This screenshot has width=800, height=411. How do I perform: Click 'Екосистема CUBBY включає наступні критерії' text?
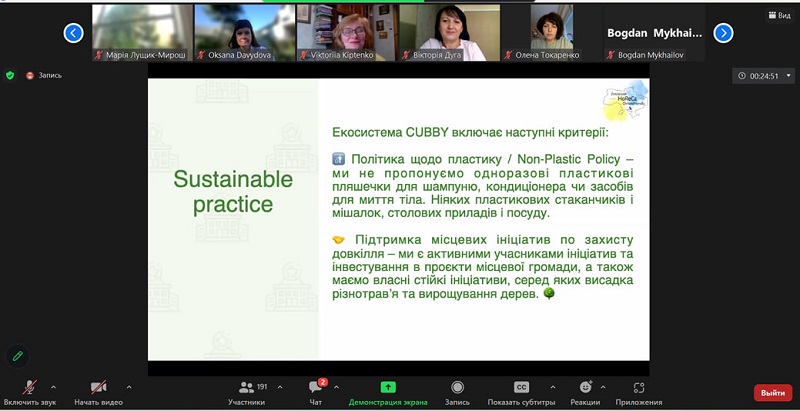pos(470,132)
